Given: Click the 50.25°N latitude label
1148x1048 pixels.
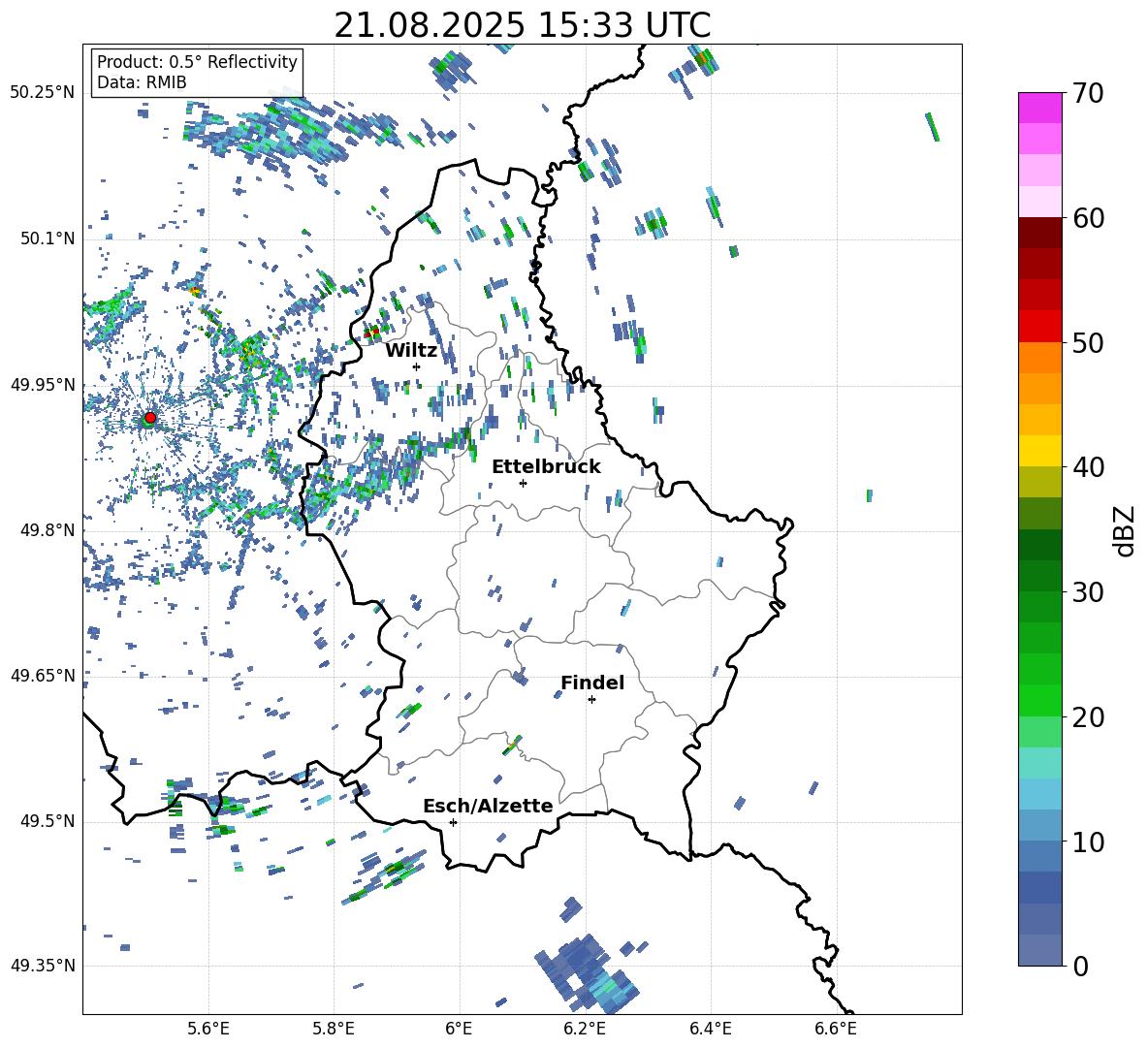Looking at the screenshot, I should pyautogui.click(x=43, y=93).
